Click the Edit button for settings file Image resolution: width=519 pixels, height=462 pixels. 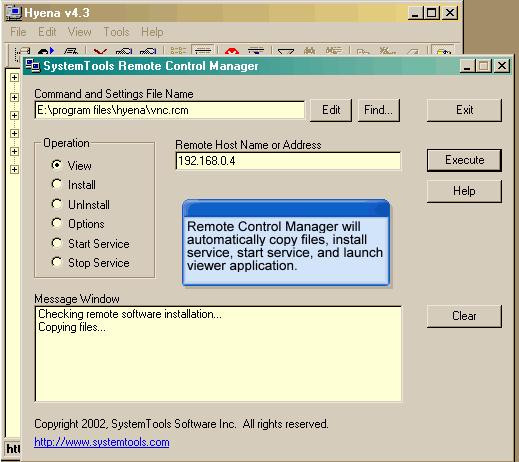click(331, 110)
